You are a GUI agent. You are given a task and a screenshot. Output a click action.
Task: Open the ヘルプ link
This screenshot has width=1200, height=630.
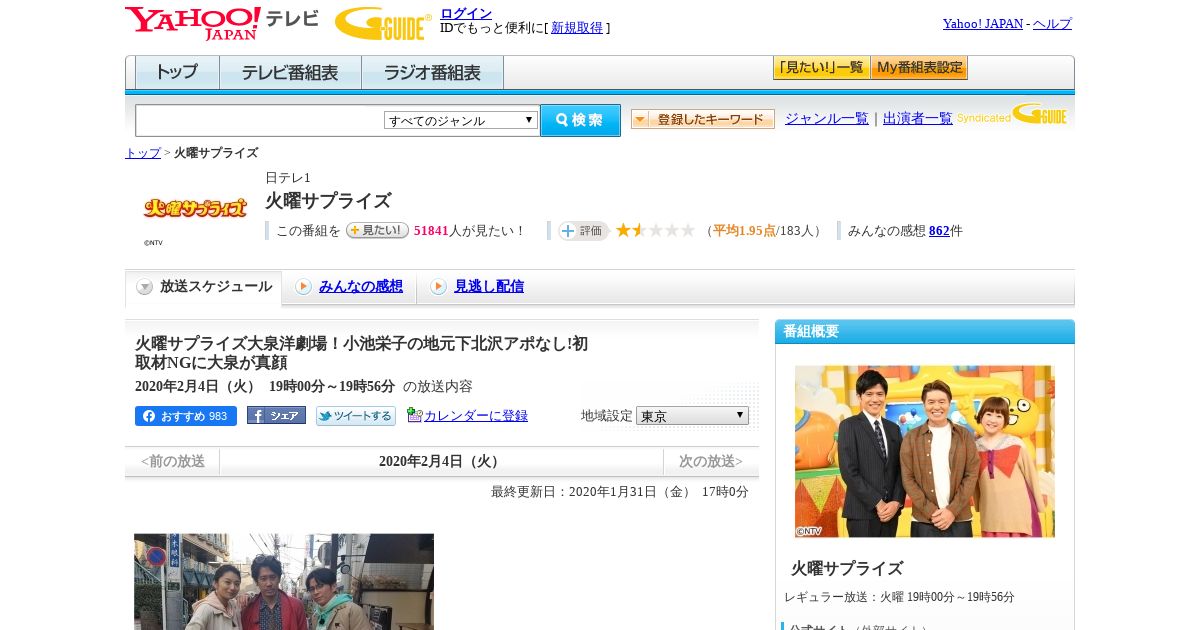coord(1052,24)
